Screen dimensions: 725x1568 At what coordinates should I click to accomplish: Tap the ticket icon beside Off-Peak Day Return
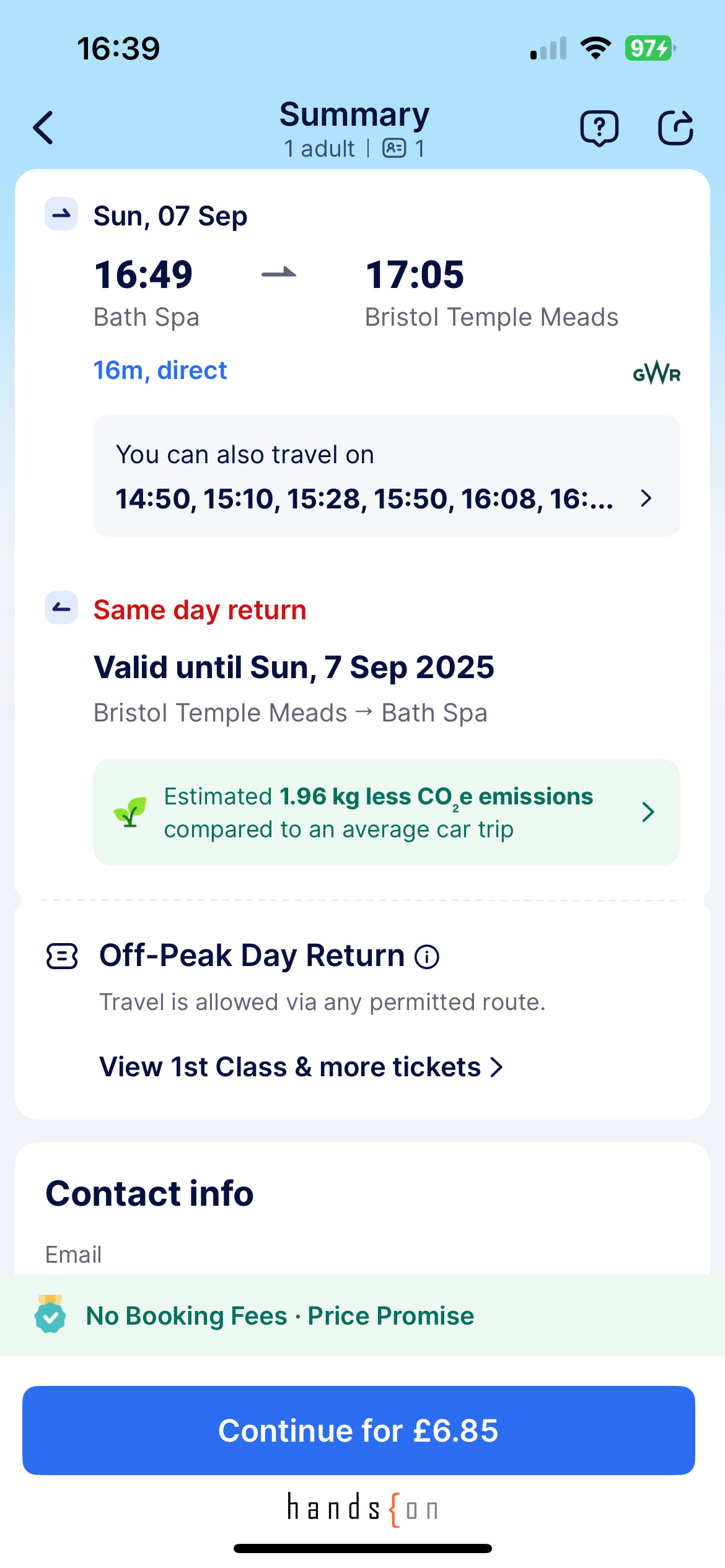62,956
